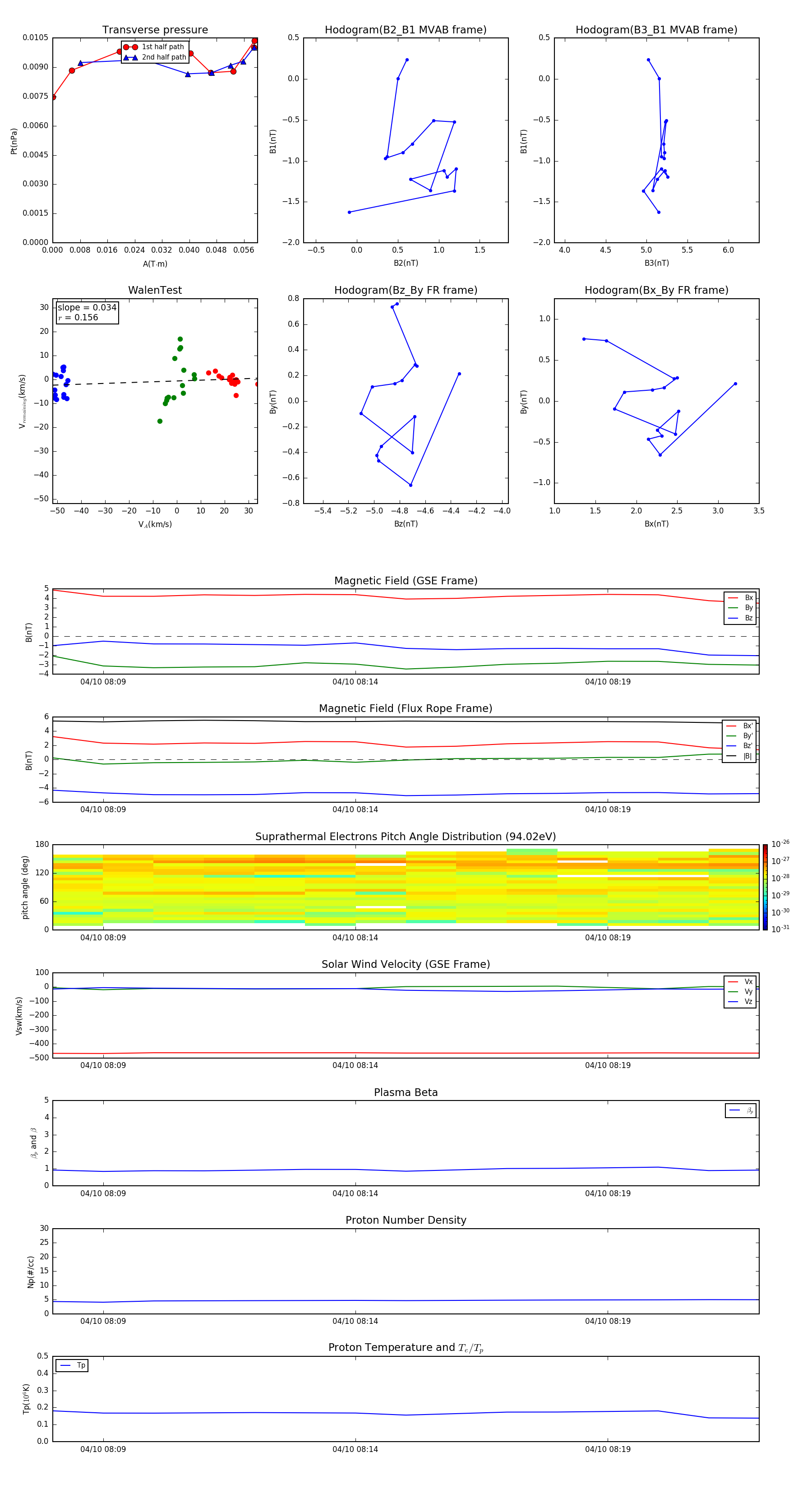812x1489 pixels.
Task: Click the "slope = 0.034" annotation
Action: click(x=87, y=308)
